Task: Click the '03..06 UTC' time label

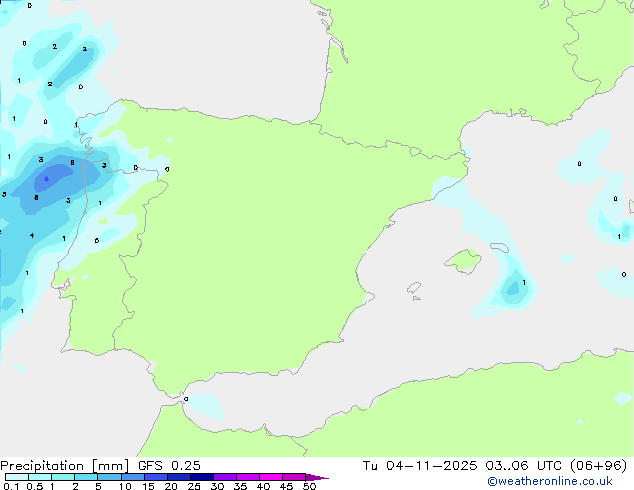Action: [524, 466]
